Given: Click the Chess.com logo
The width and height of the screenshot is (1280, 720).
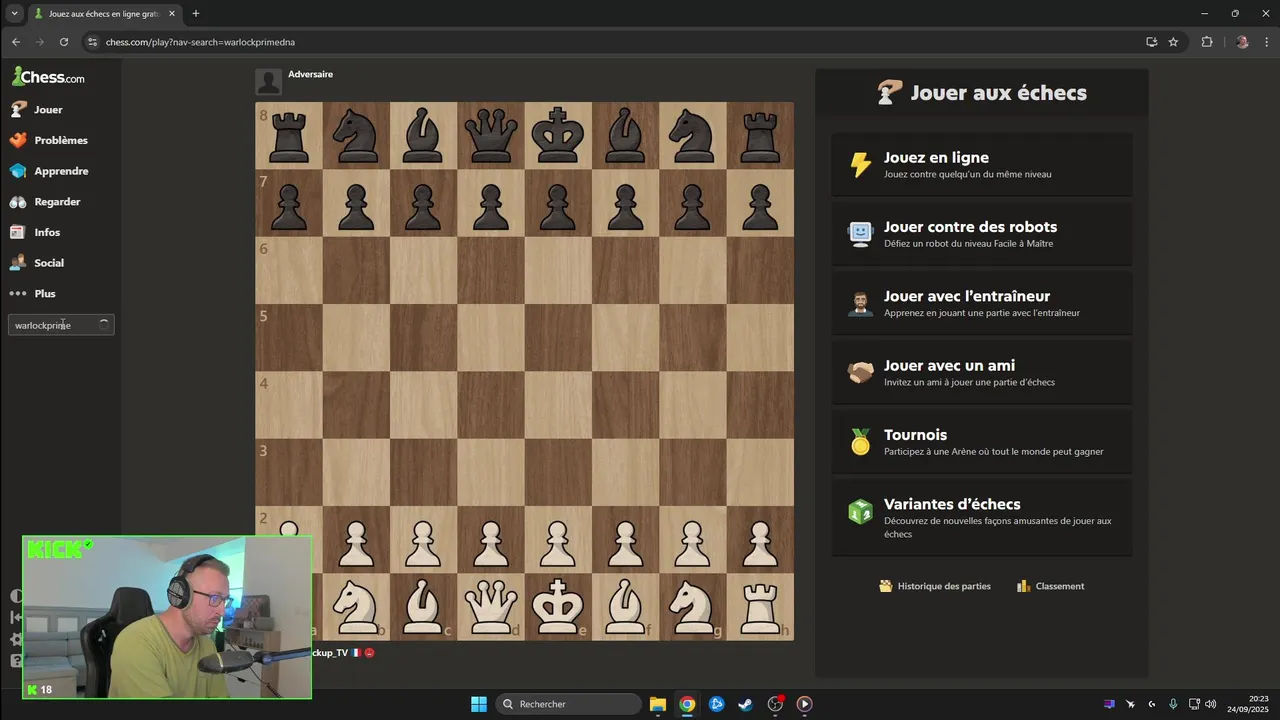Looking at the screenshot, I should coord(48,77).
